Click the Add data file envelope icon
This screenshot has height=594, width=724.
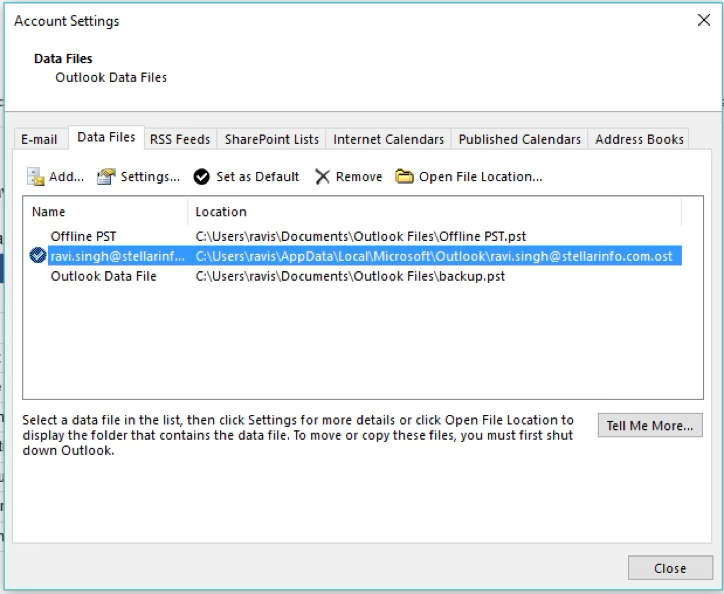click(x=36, y=176)
